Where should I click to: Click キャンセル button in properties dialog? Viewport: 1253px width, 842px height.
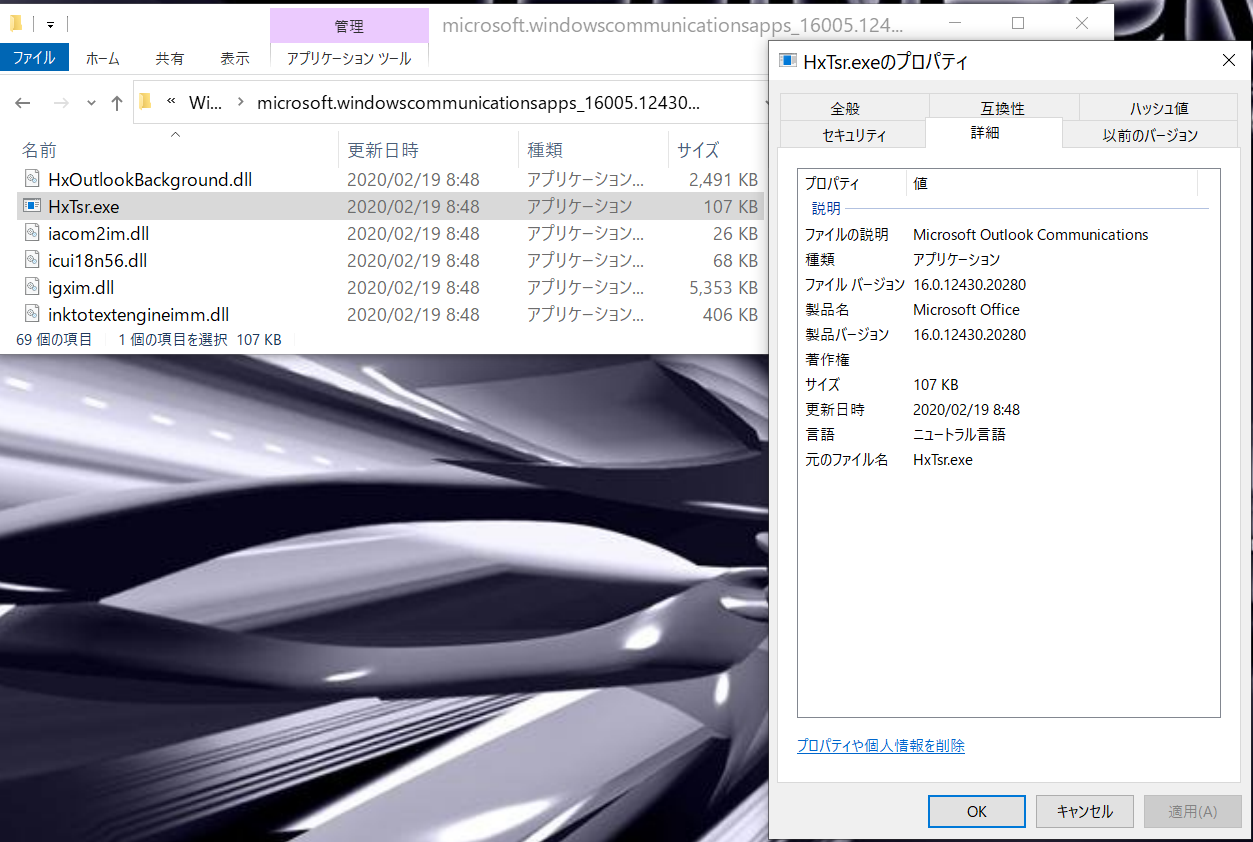tap(1085, 811)
